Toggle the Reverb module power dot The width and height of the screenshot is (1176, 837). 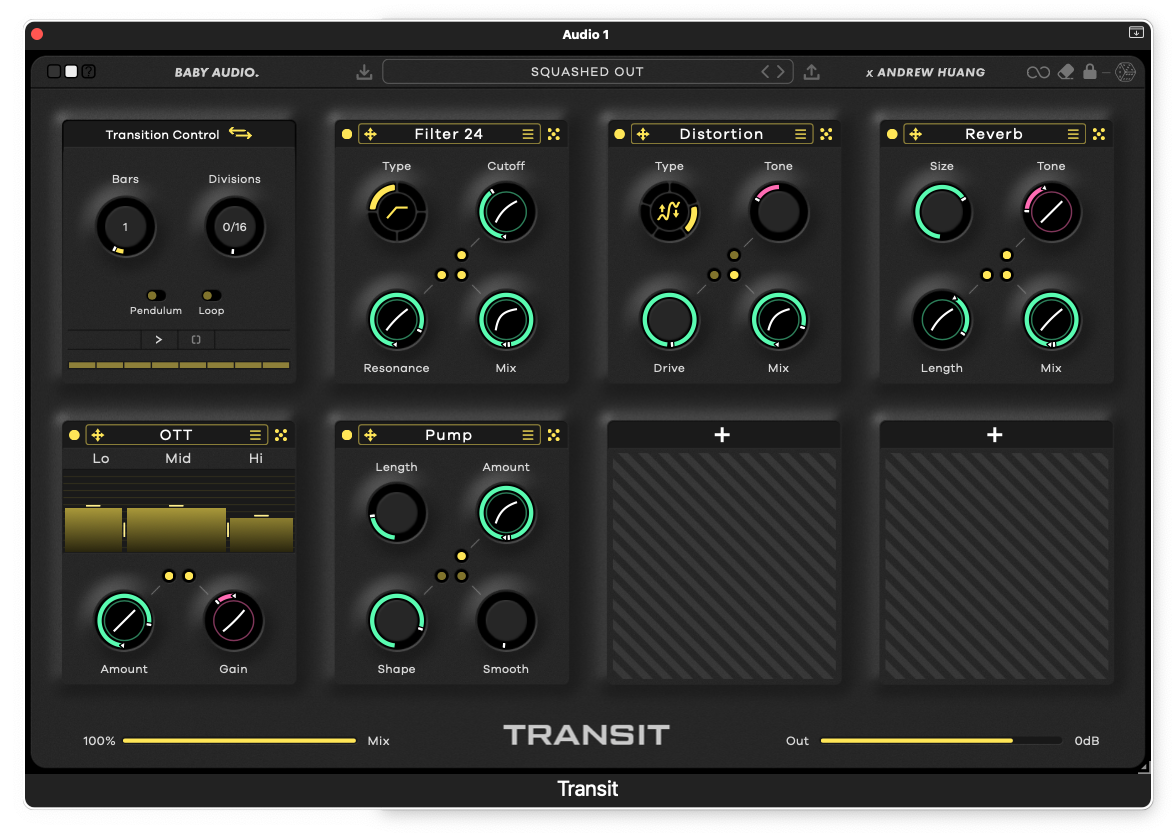pyautogui.click(x=892, y=134)
